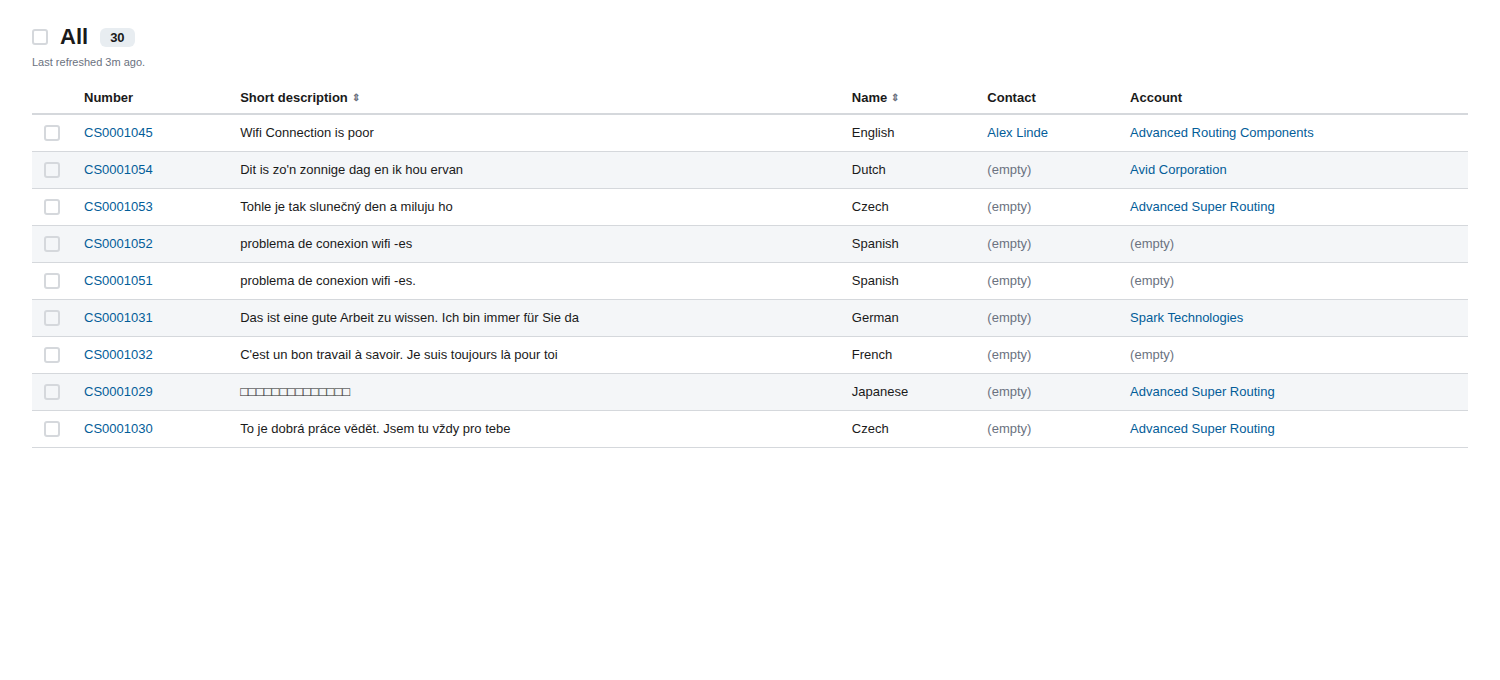Open contact Alex Linde
Screen dimensions: 1500x680
tap(1017, 133)
